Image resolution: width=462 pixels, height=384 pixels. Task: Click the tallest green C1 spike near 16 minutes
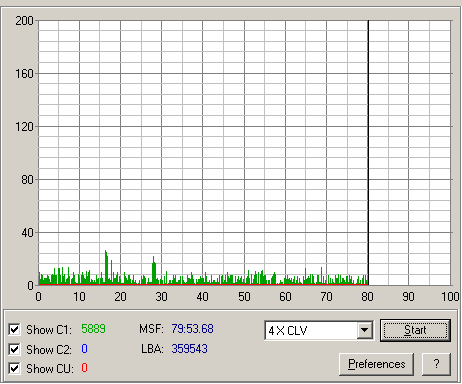pyautogui.click(x=106, y=268)
